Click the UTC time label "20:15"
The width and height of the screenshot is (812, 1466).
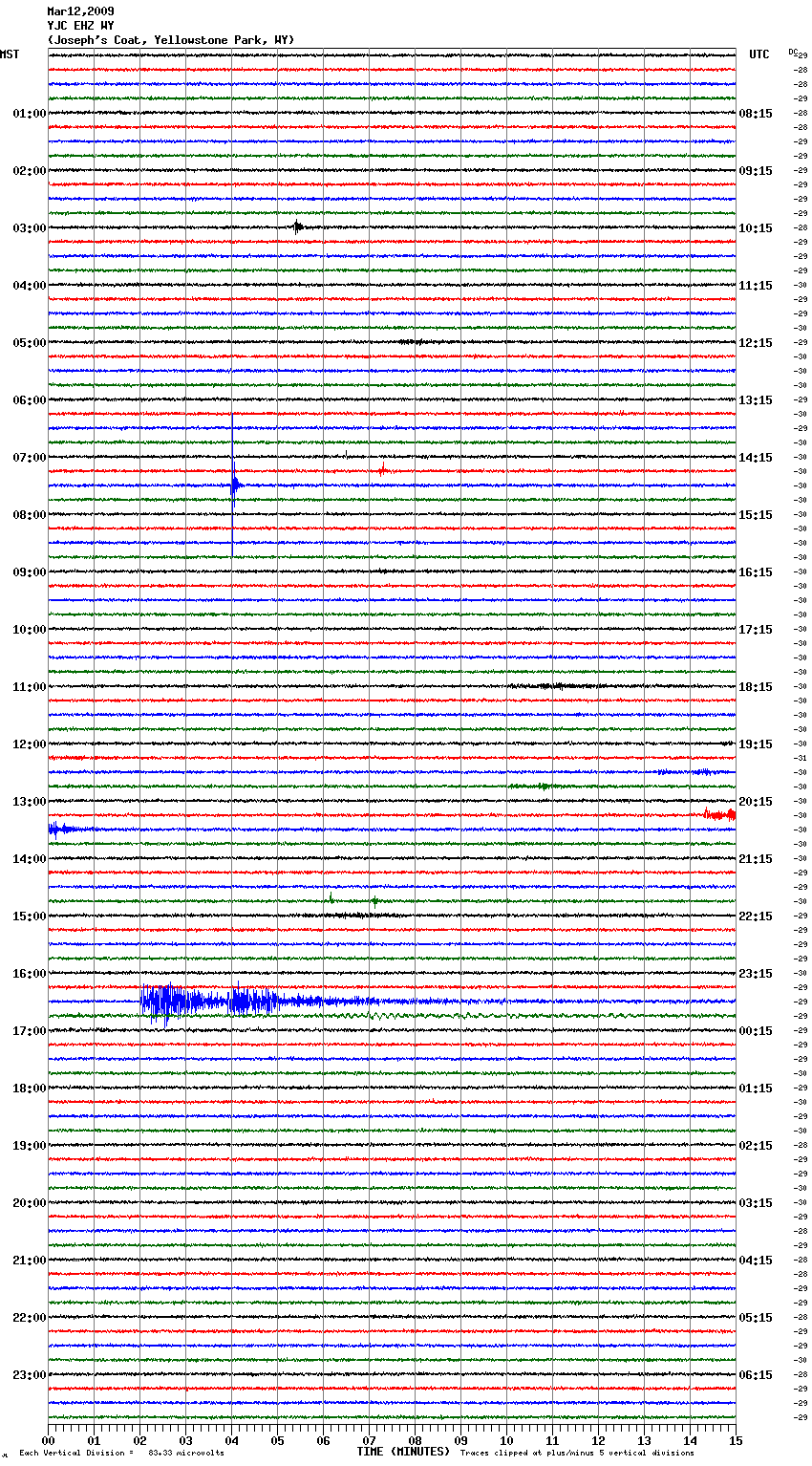(x=756, y=802)
